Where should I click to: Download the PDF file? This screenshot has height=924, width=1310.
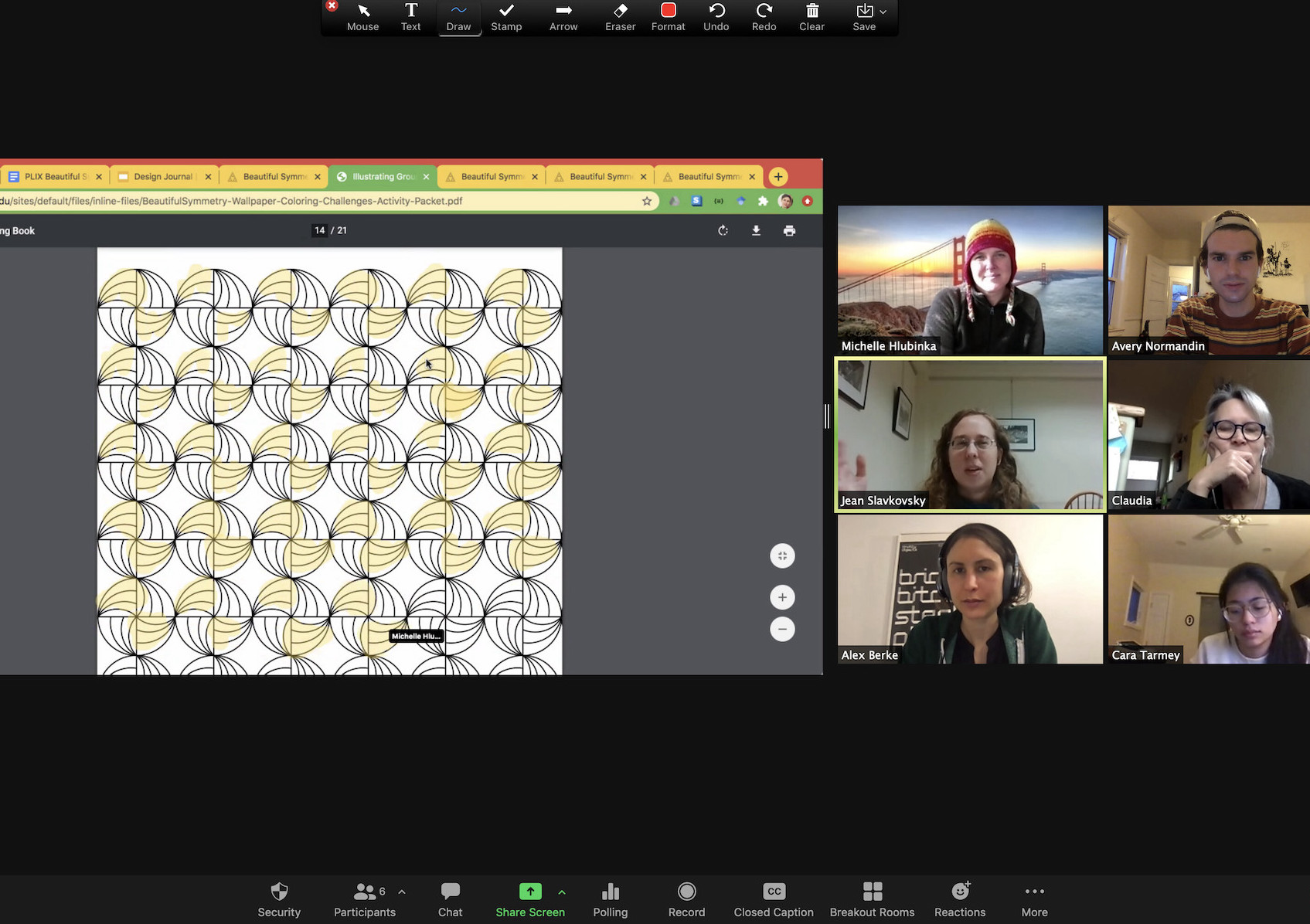pyautogui.click(x=756, y=230)
